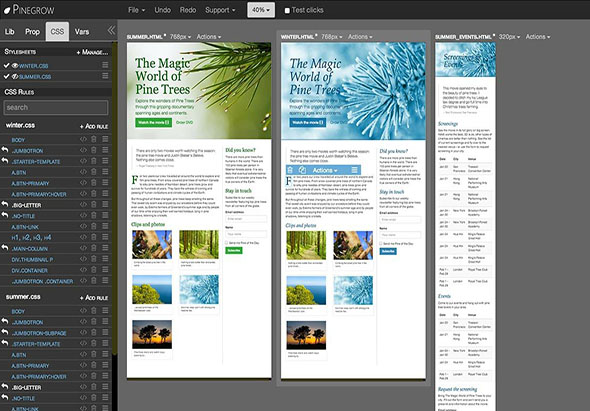Open the summer.css stylesheet link
The width and height of the screenshot is (590, 411).
coord(35,77)
